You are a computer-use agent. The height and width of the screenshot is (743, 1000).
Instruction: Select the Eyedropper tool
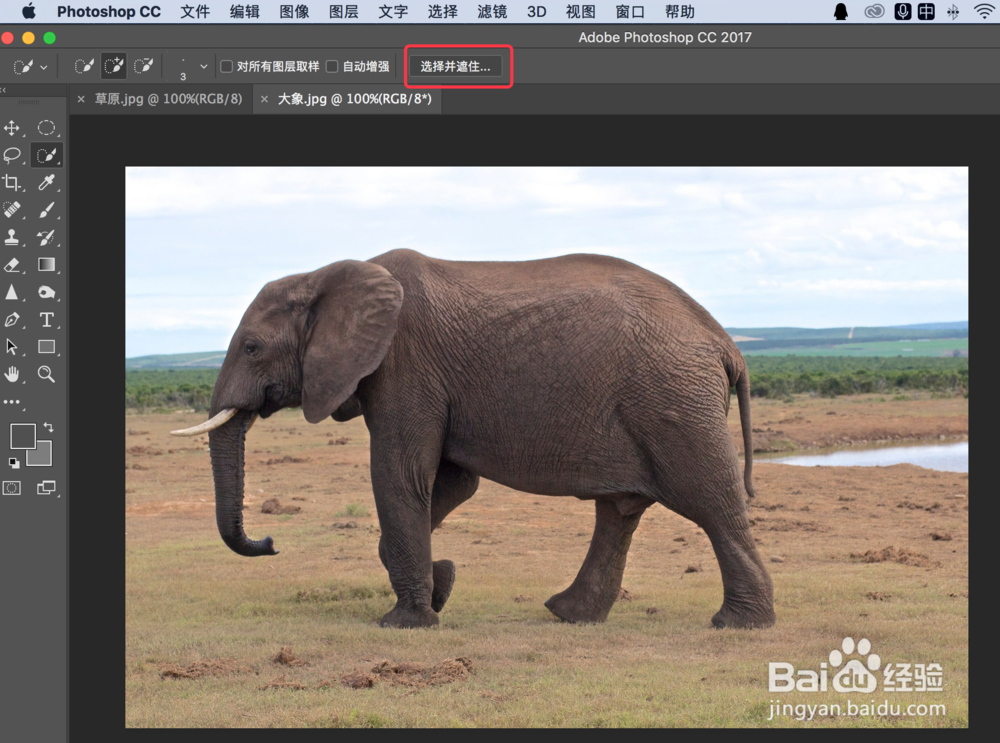pyautogui.click(x=47, y=183)
